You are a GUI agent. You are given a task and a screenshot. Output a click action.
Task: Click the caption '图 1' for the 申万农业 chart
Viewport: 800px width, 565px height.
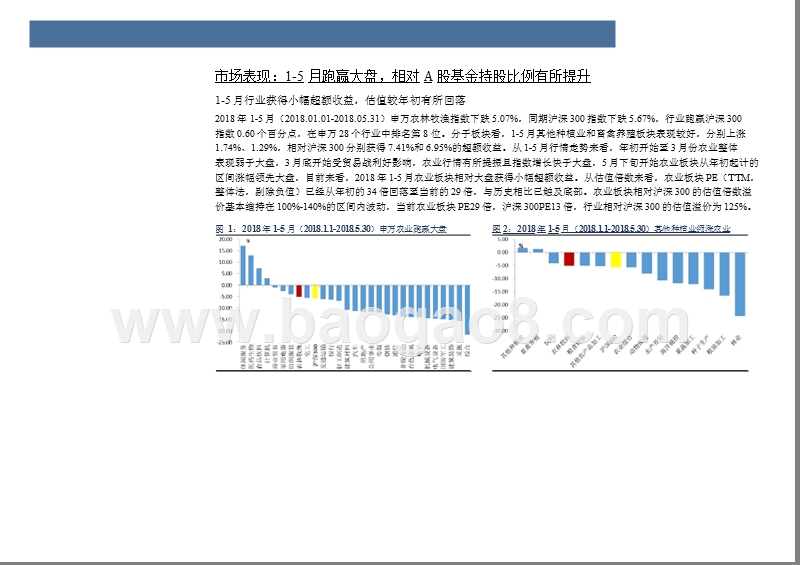point(224,229)
